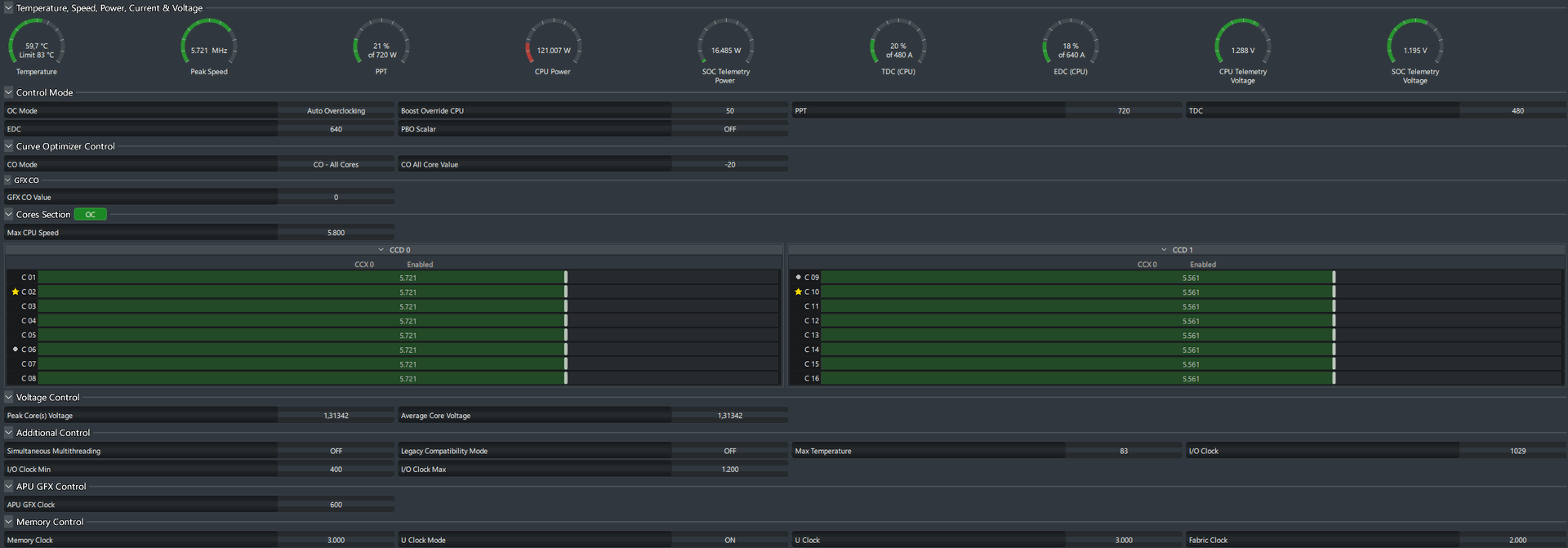The image size is (1568, 548).
Task: Click the gold star next to C 02
Action: pos(16,292)
